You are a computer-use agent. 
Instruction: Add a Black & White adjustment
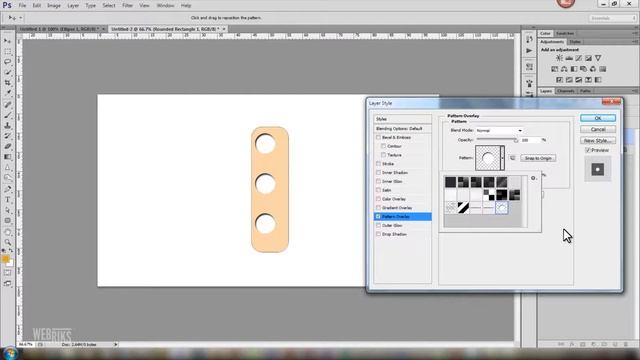coord(574,69)
